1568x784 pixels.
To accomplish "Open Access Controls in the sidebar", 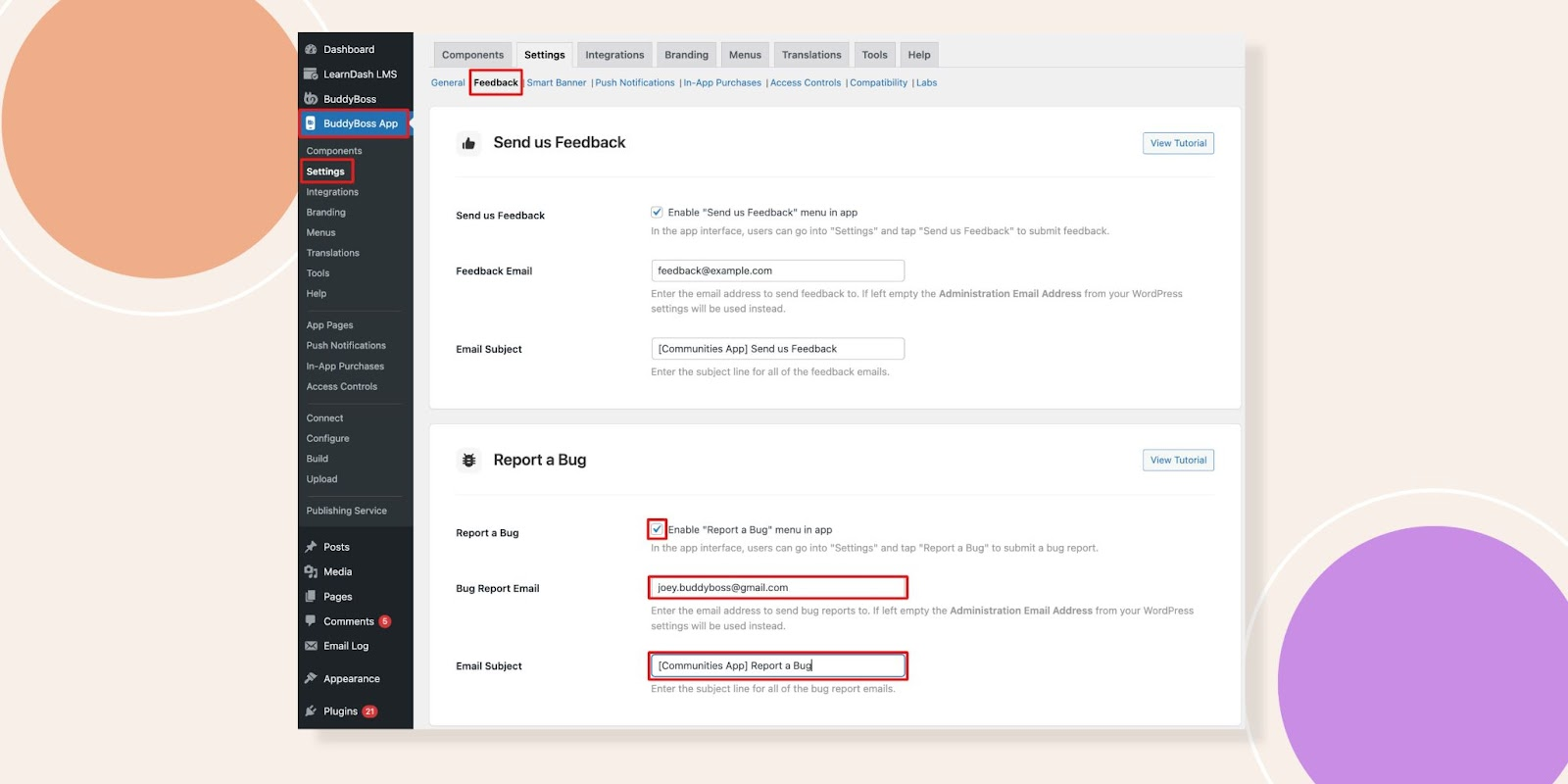I will [342, 386].
